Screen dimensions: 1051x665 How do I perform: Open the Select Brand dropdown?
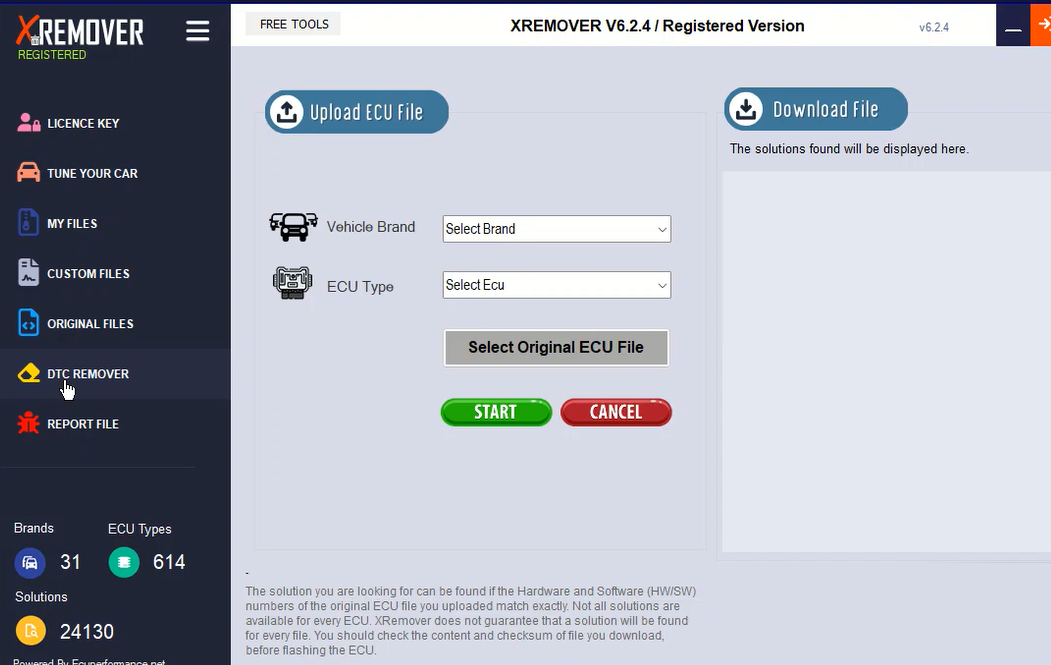pyautogui.click(x=556, y=229)
